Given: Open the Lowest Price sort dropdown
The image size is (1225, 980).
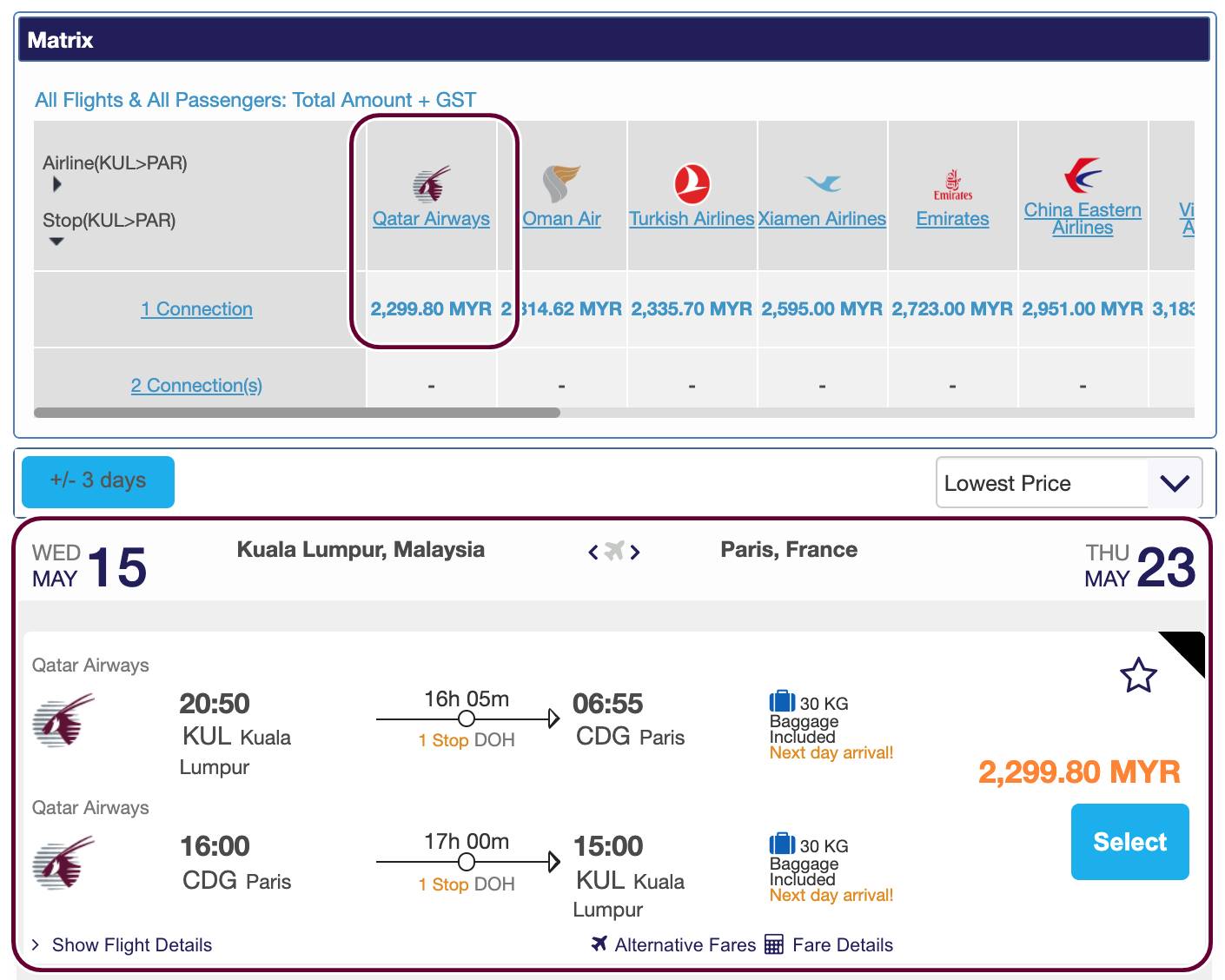Looking at the screenshot, I should 1069,483.
